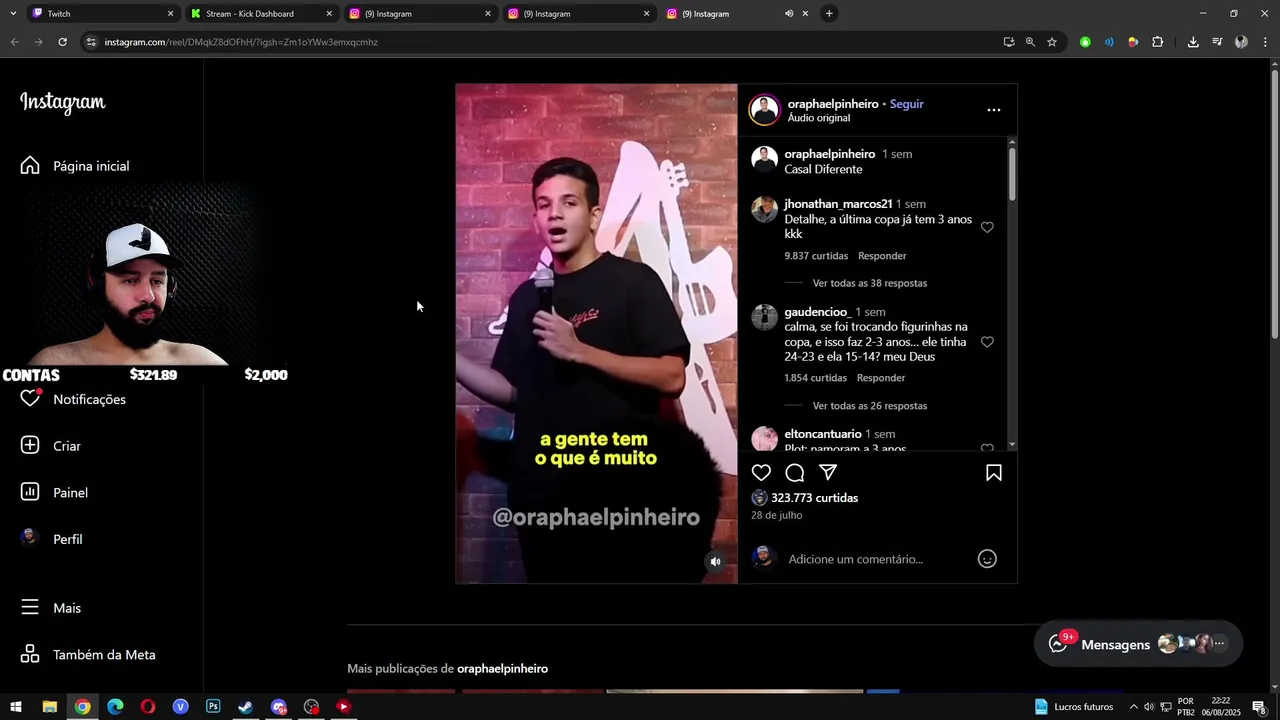Image resolution: width=1280 pixels, height=720 pixels.
Task: Toggle the reel's sound with the speaker icon
Action: [715, 562]
